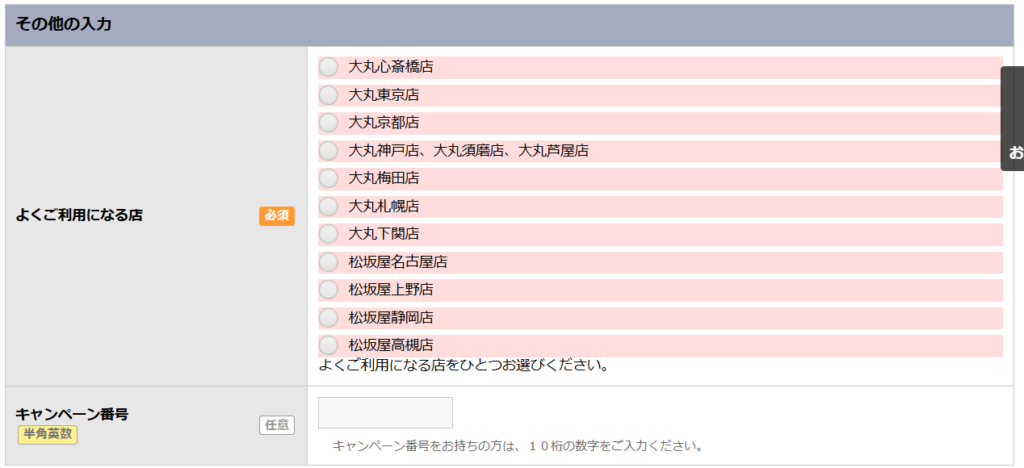The width and height of the screenshot is (1024, 468).
Task: Choose 大丸東京店 as your store
Action: [329, 95]
